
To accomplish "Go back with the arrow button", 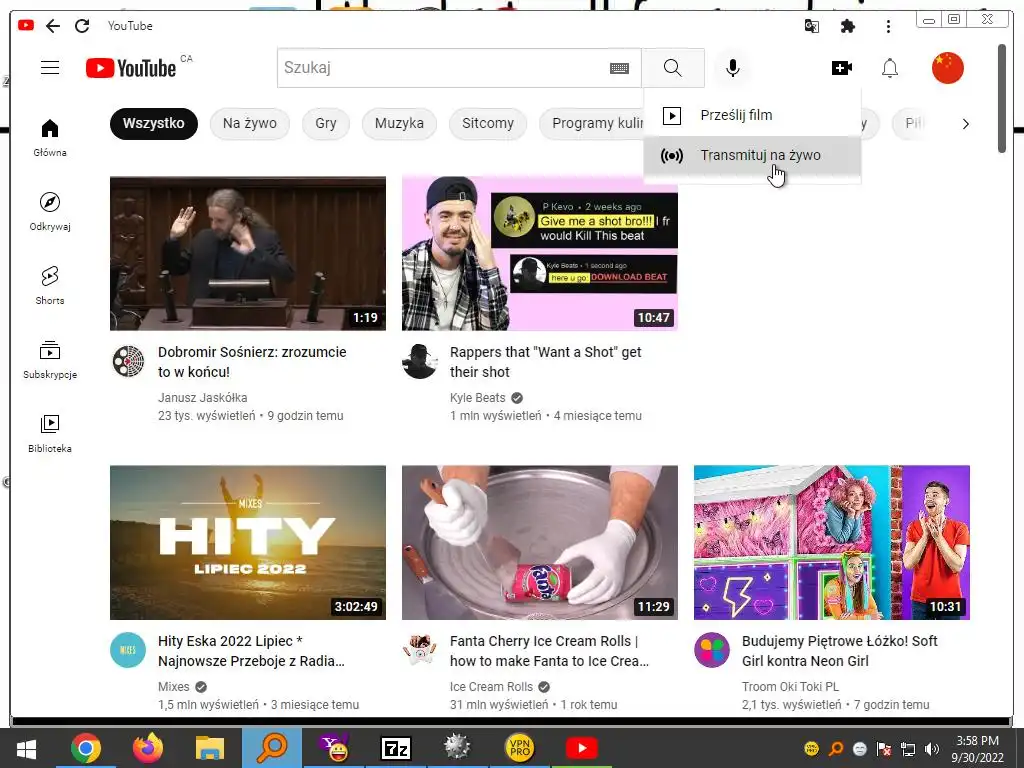I will (x=53, y=25).
